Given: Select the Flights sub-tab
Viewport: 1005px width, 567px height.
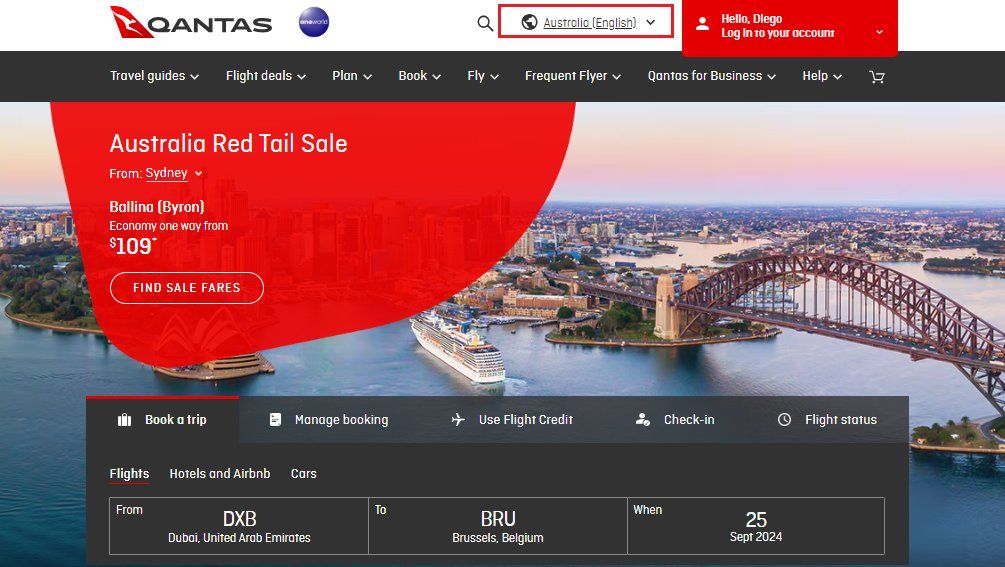Looking at the screenshot, I should tap(129, 474).
